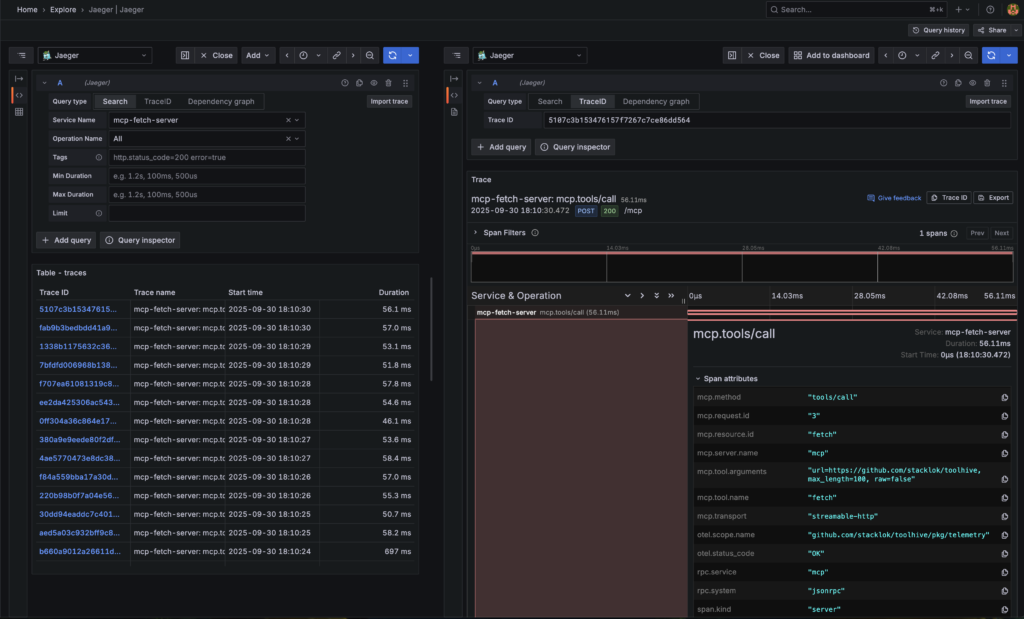Viewport: 1024px width, 619px height.
Task: Disable query A with the eye icon, left panel
Action: (x=373, y=82)
